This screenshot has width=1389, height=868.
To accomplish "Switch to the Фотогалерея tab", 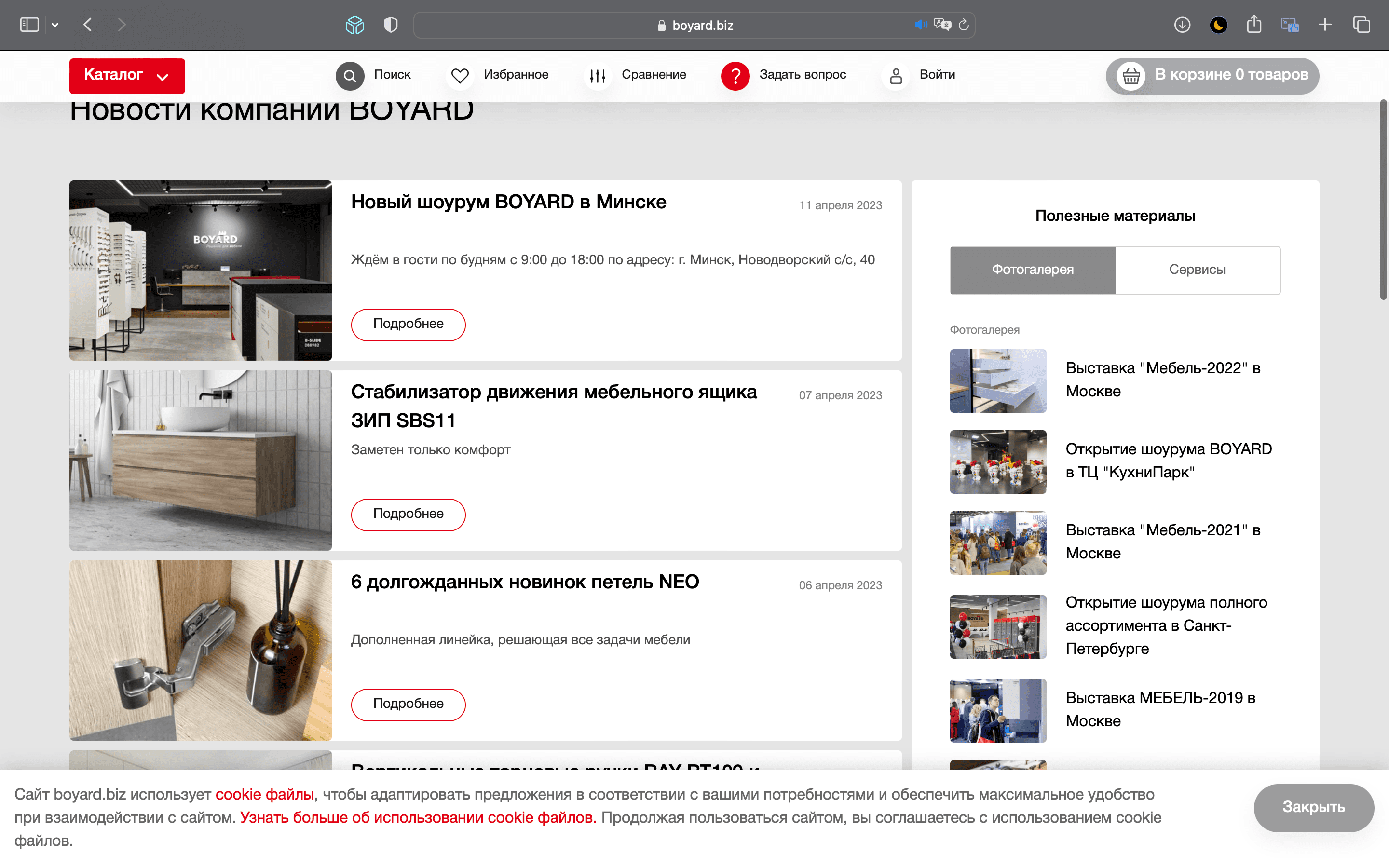I will [x=1033, y=270].
